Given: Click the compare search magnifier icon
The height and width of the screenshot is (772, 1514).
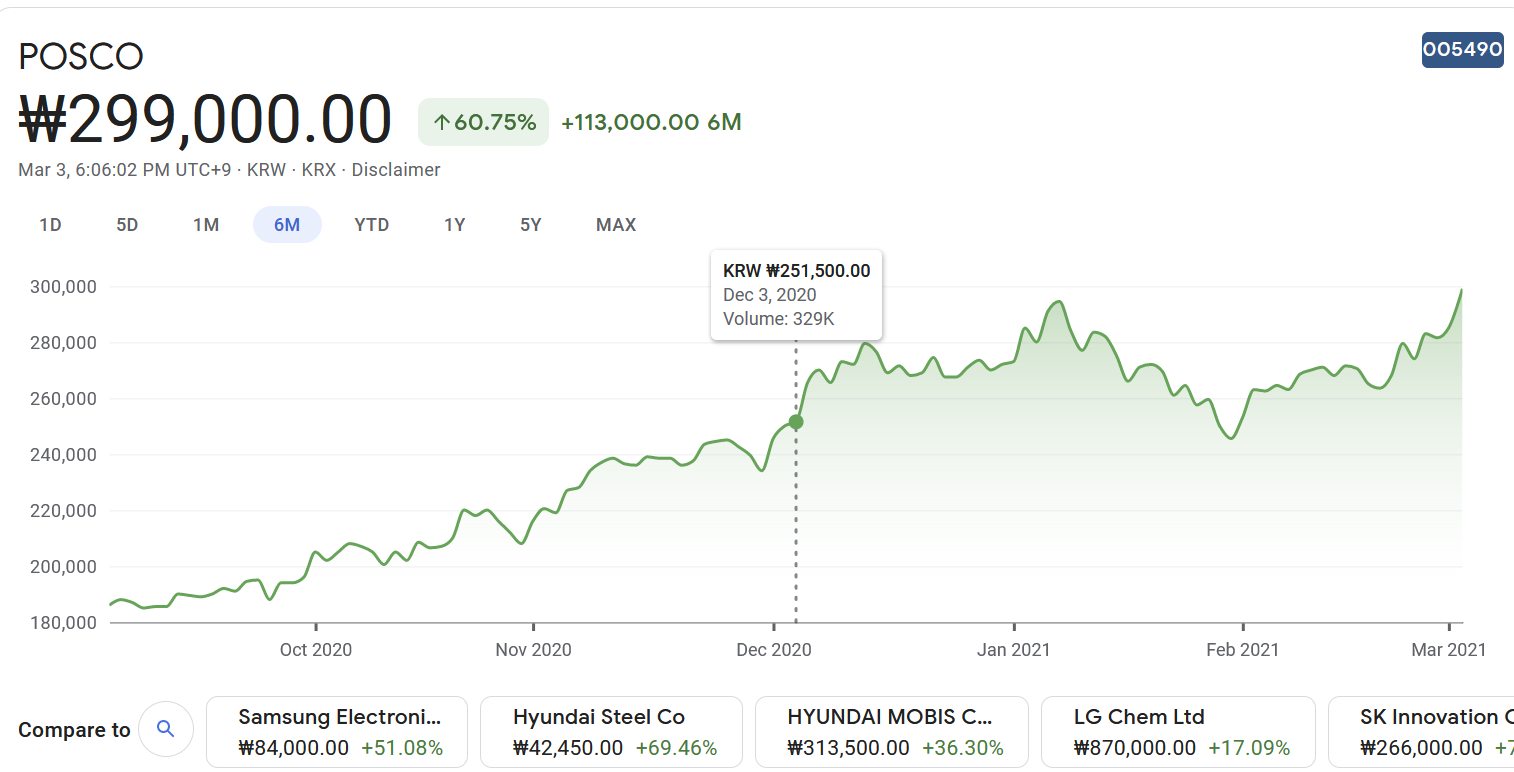Looking at the screenshot, I should click(166, 729).
